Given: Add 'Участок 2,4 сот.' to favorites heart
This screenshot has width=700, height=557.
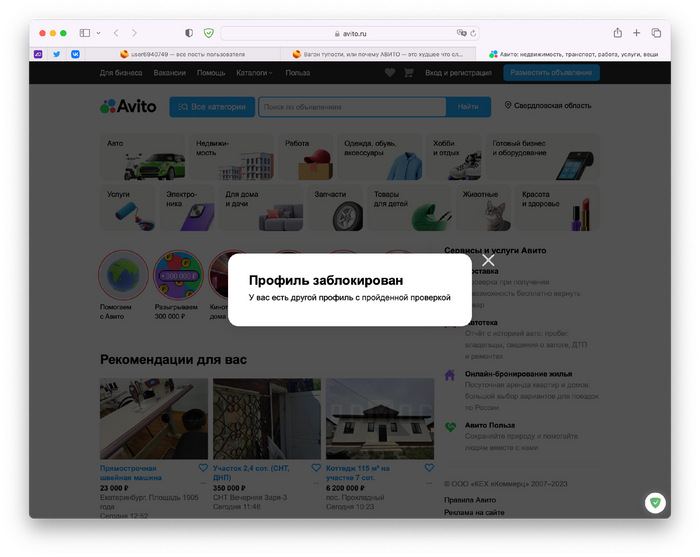Looking at the screenshot, I should coord(316,468).
